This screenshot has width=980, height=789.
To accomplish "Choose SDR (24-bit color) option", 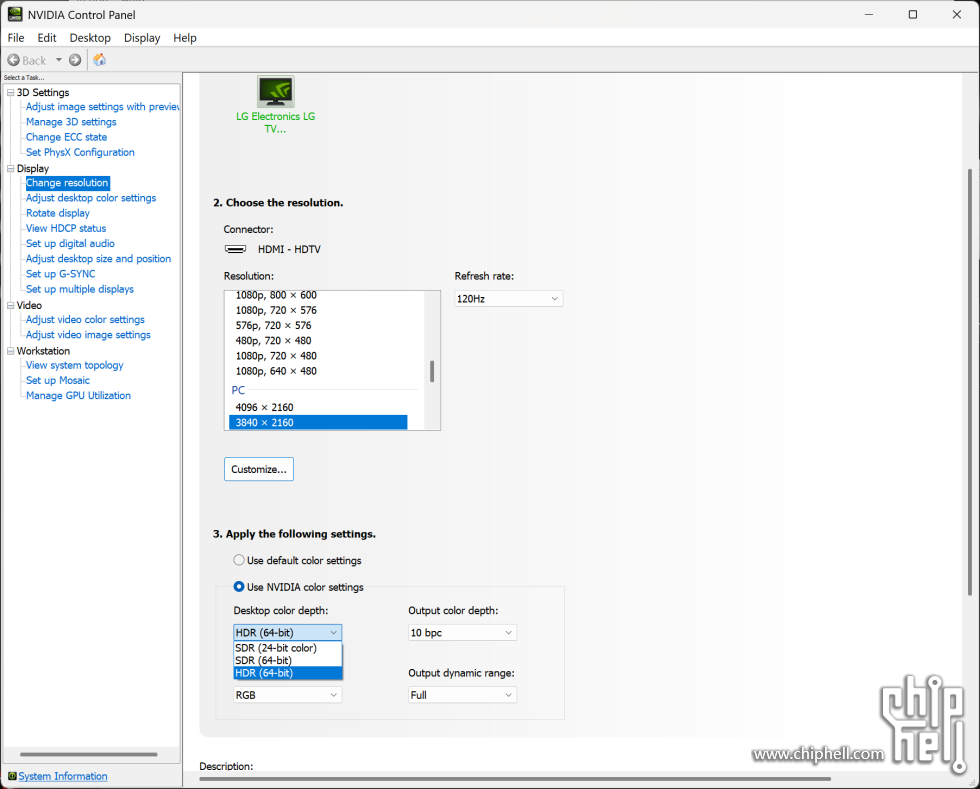I will [x=288, y=648].
